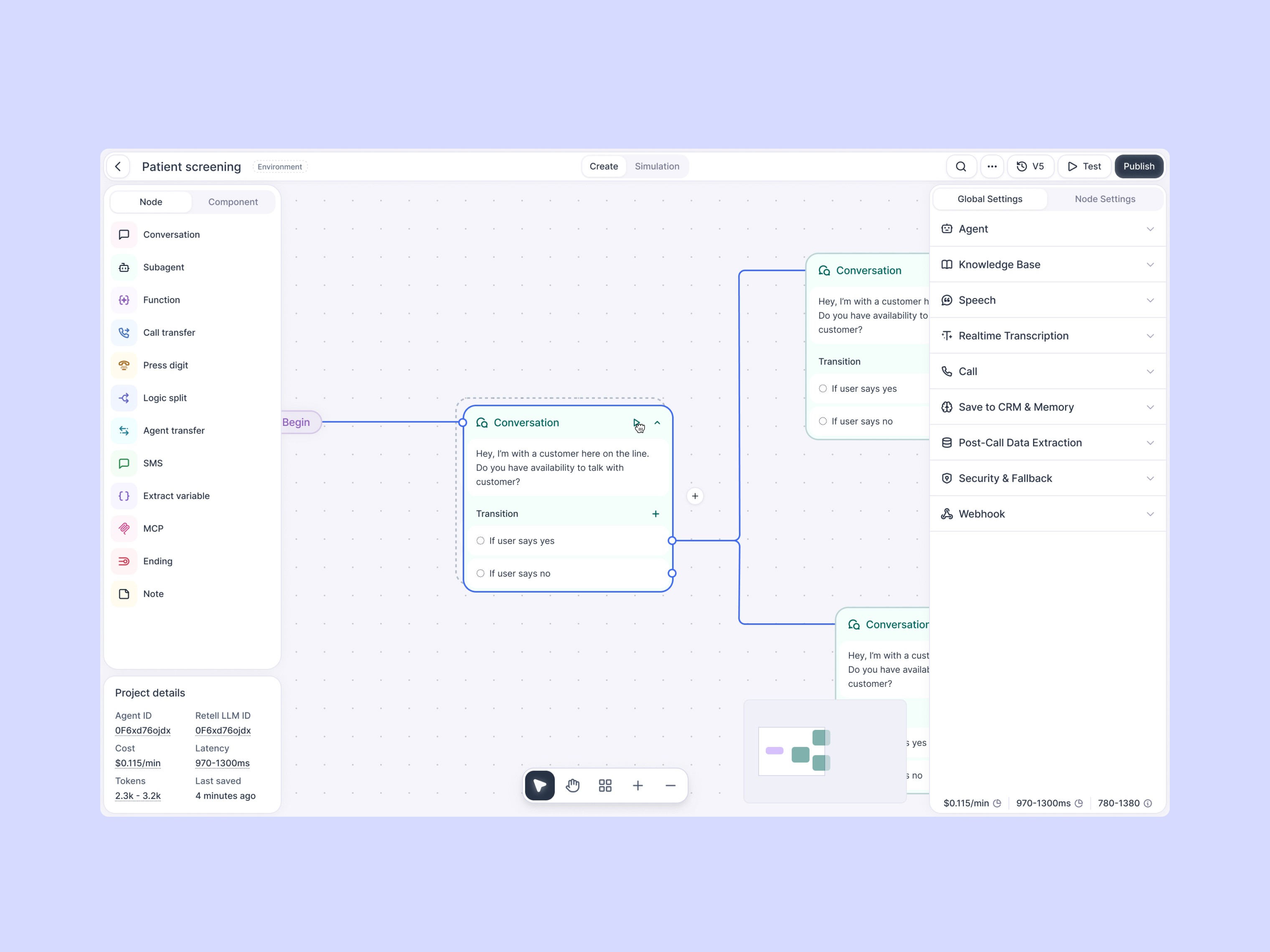Select 'If user says no' in center node

569,574
